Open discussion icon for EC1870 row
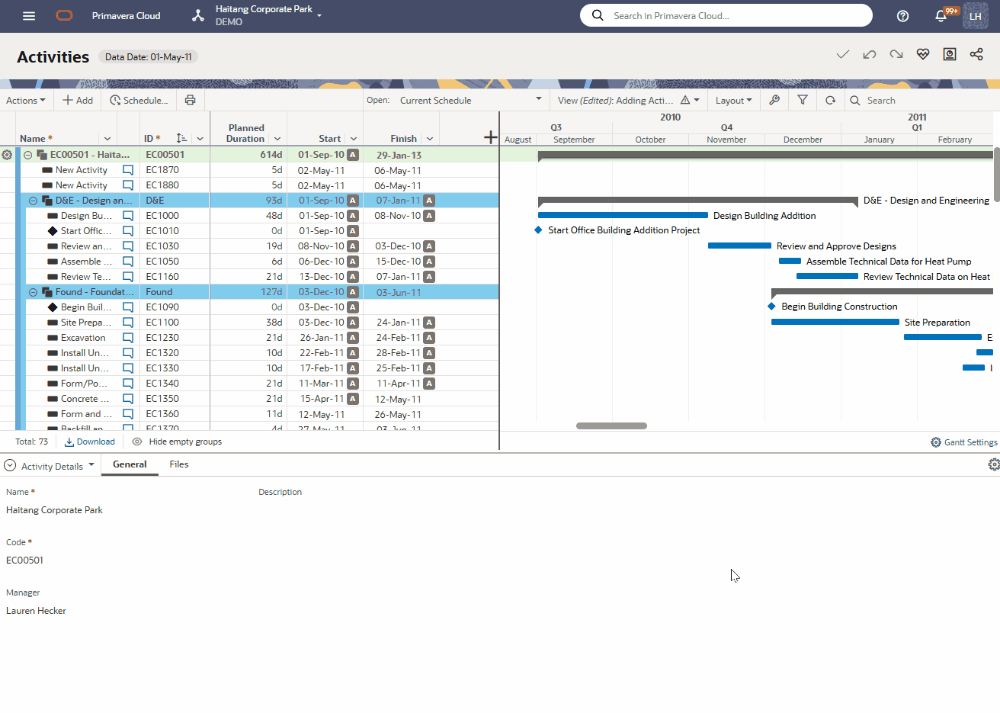1000x713 pixels. coord(128,170)
